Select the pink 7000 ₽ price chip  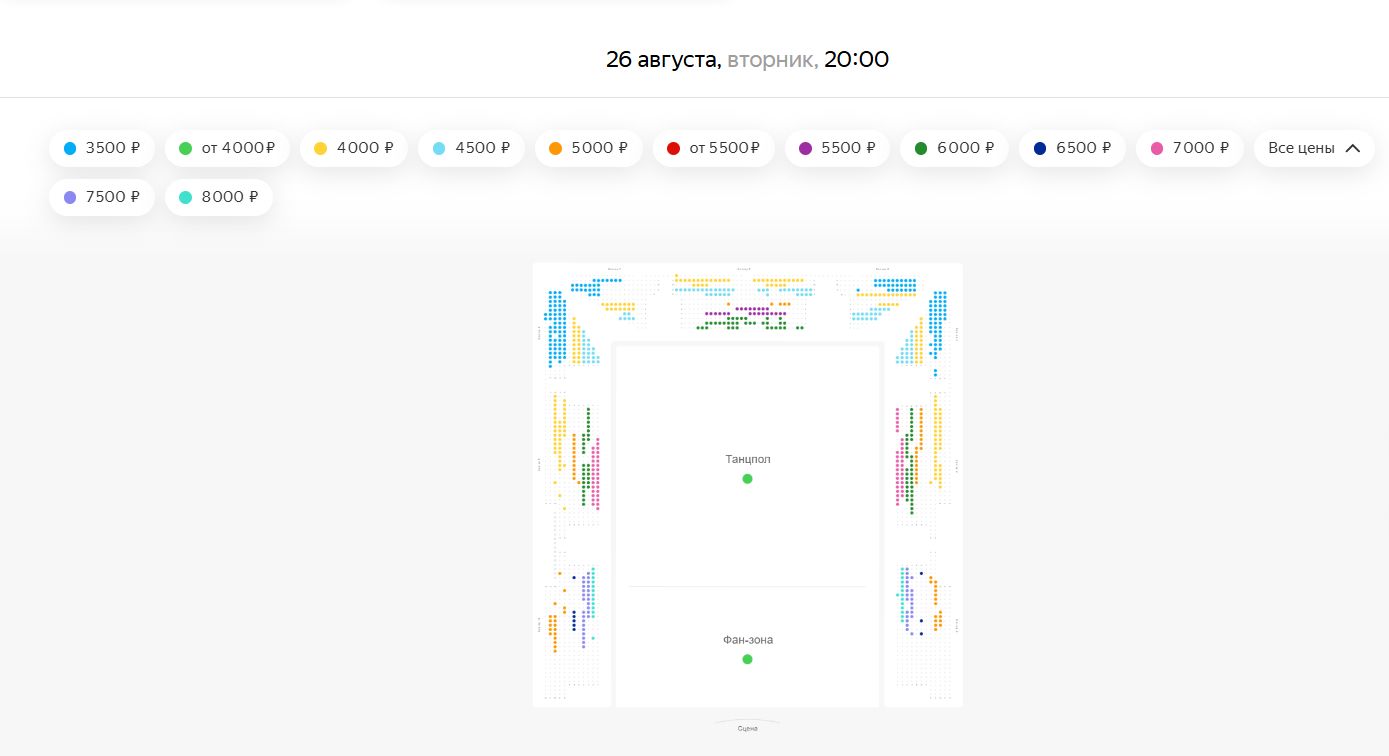click(x=1189, y=148)
